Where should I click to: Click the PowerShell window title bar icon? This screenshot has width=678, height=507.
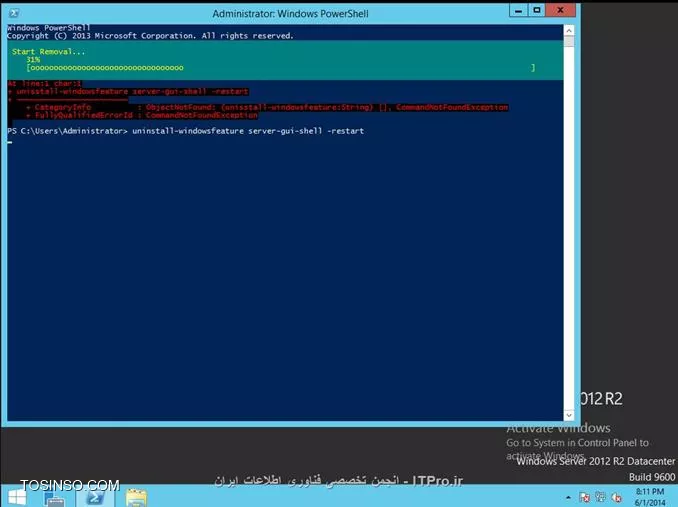tap(14, 13)
